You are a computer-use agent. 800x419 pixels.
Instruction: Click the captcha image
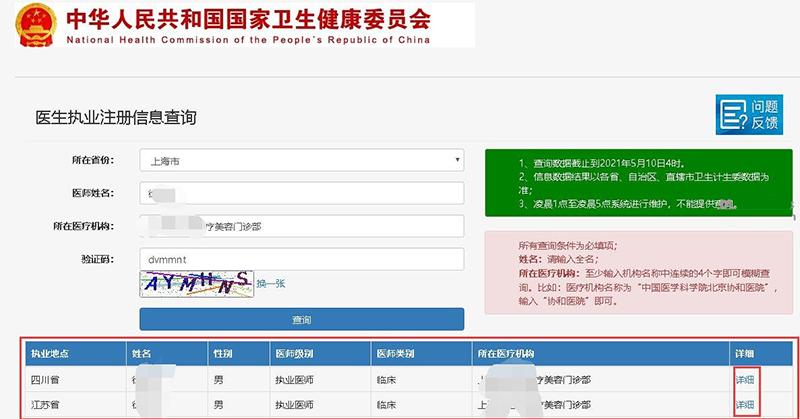tap(195, 285)
